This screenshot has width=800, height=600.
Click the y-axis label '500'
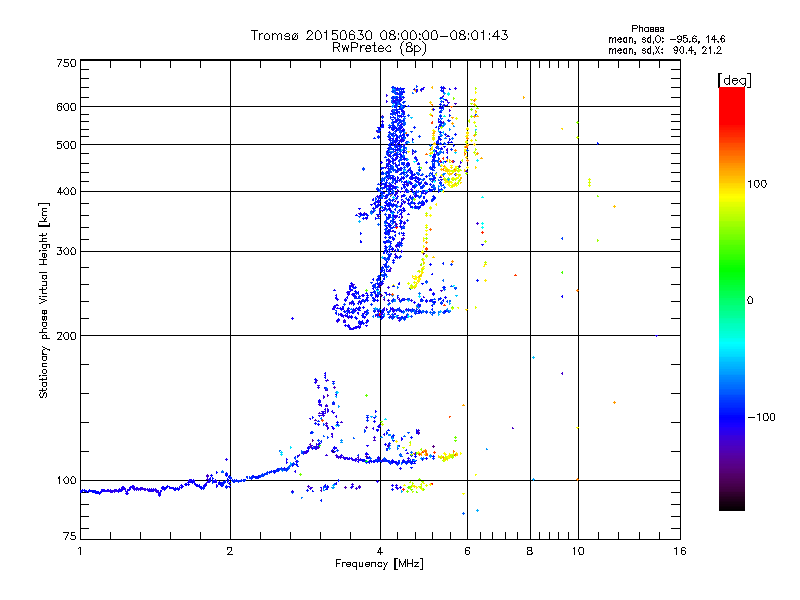pyautogui.click(x=66, y=145)
